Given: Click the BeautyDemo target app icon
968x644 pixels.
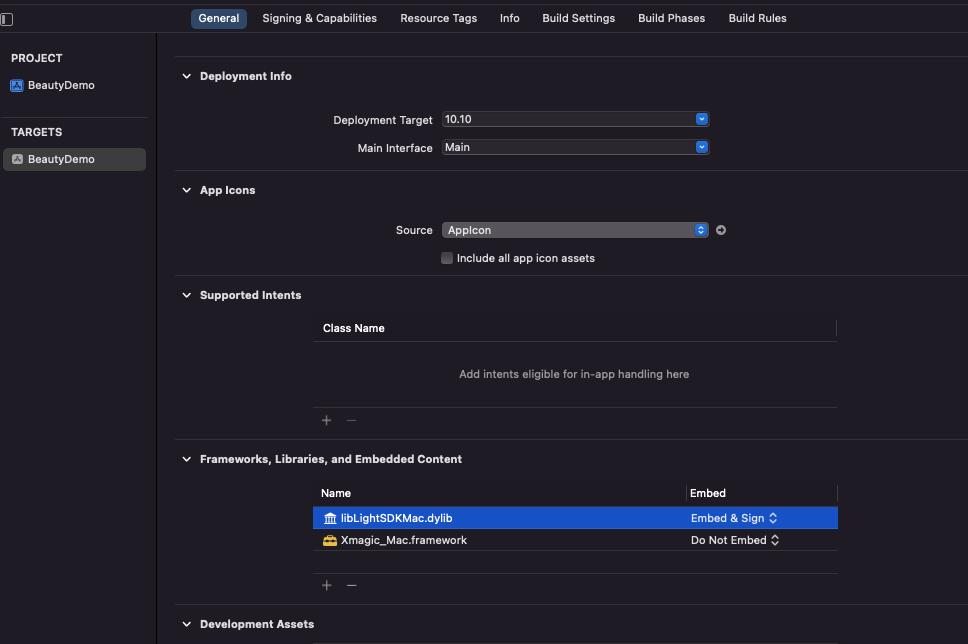Looking at the screenshot, I should [17, 159].
